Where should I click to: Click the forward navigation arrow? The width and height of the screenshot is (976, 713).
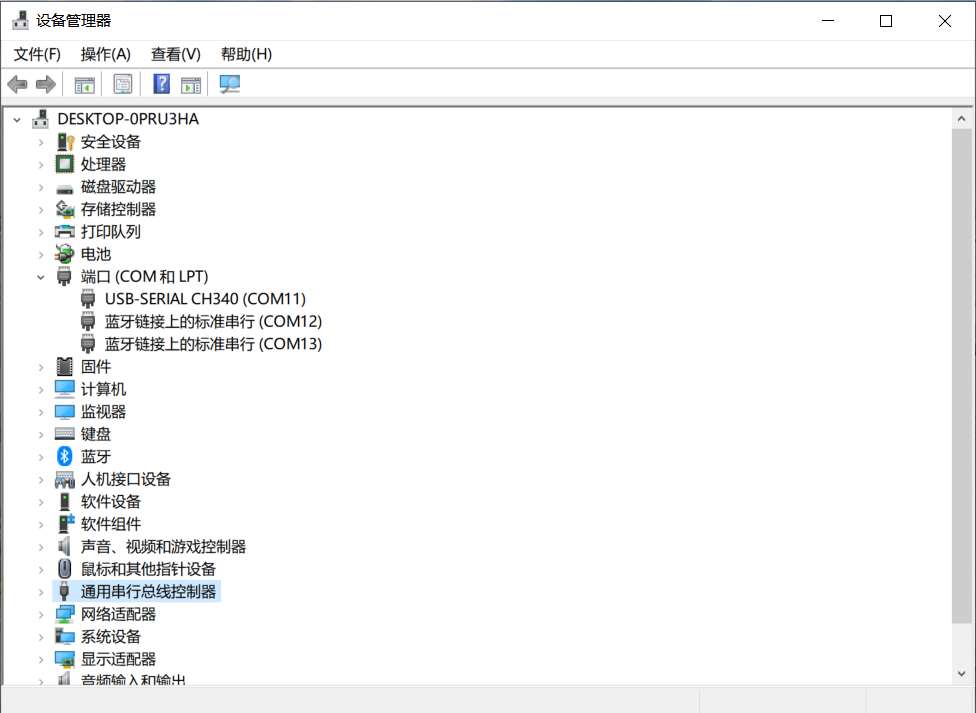click(46, 84)
